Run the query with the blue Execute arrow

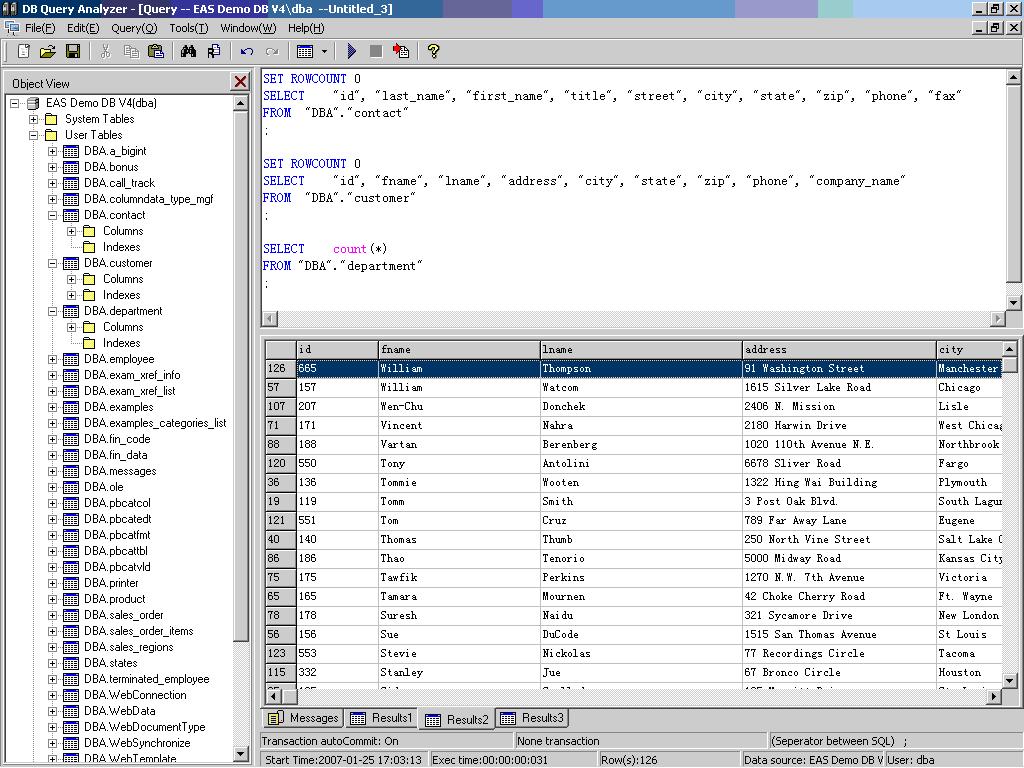coord(351,51)
